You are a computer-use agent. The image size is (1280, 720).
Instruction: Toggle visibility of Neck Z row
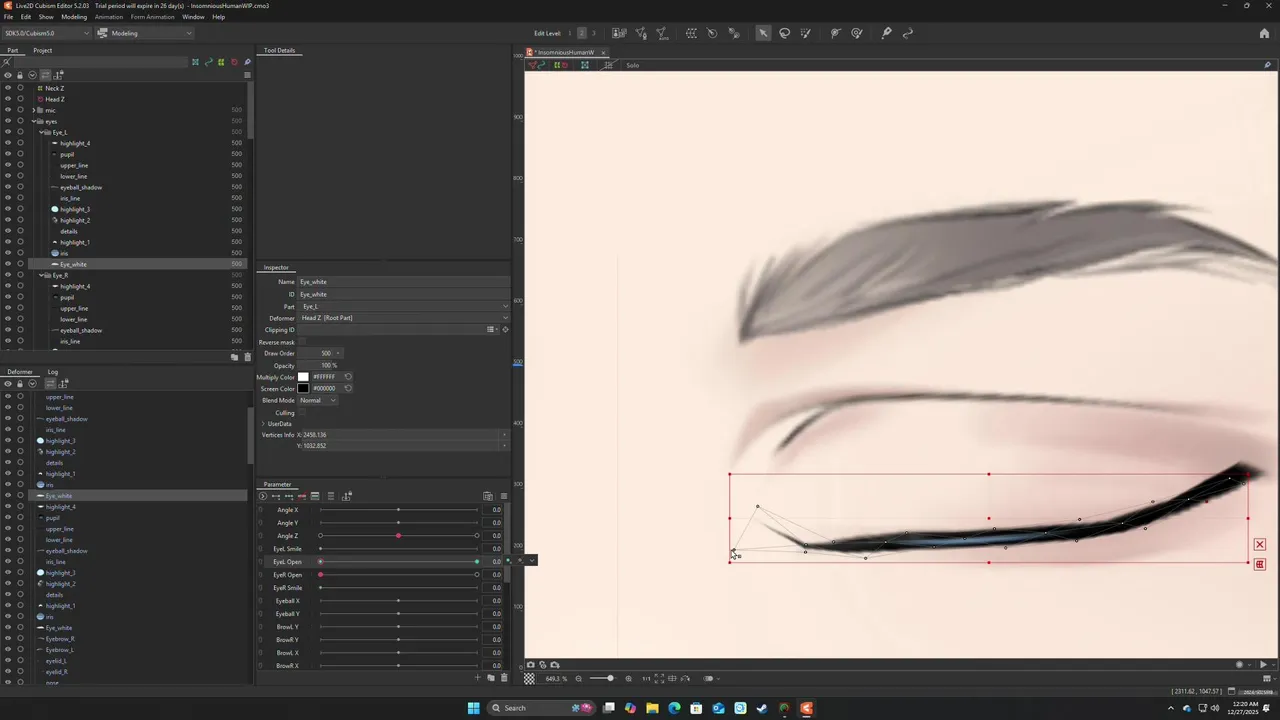[x=7, y=88]
